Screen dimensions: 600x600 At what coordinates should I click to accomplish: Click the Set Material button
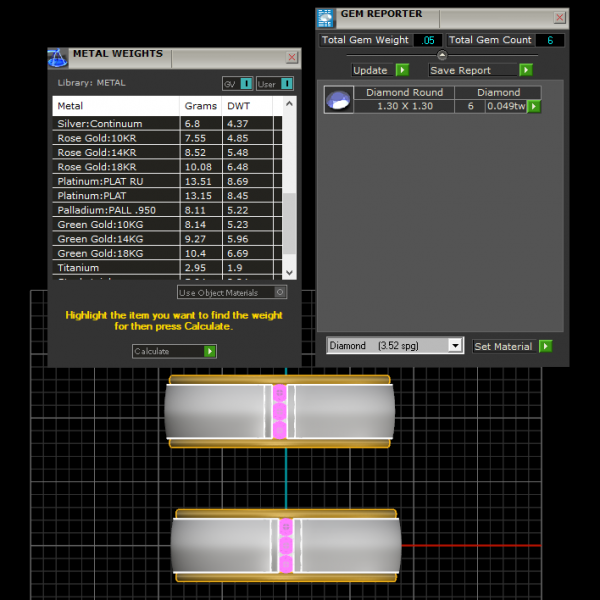pyautogui.click(x=503, y=346)
